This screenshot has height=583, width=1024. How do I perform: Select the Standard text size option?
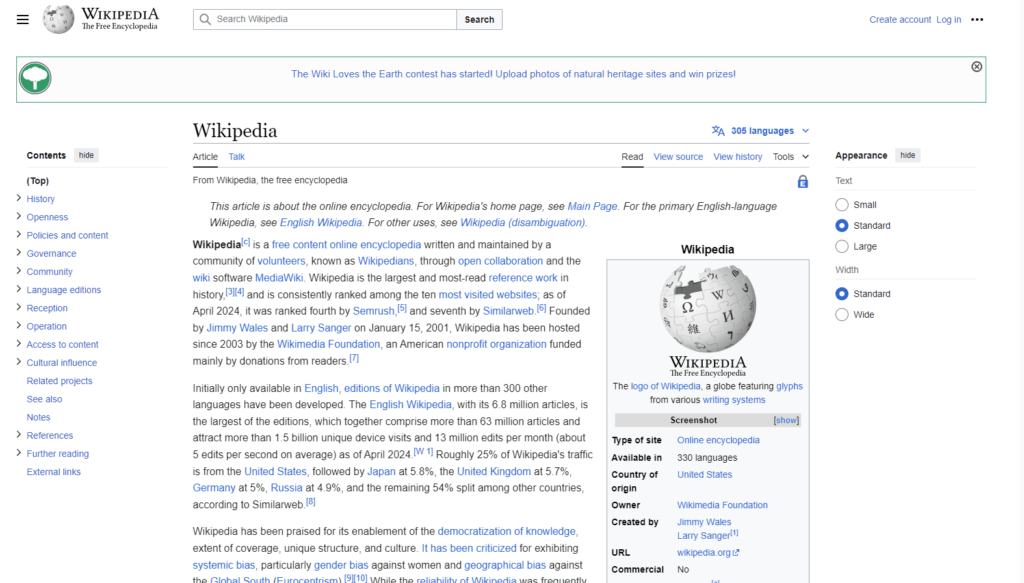pos(842,225)
